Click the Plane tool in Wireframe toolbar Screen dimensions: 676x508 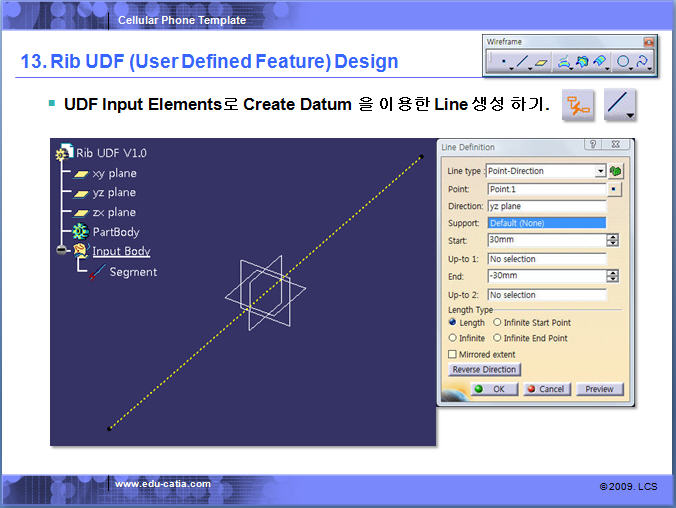click(541, 62)
